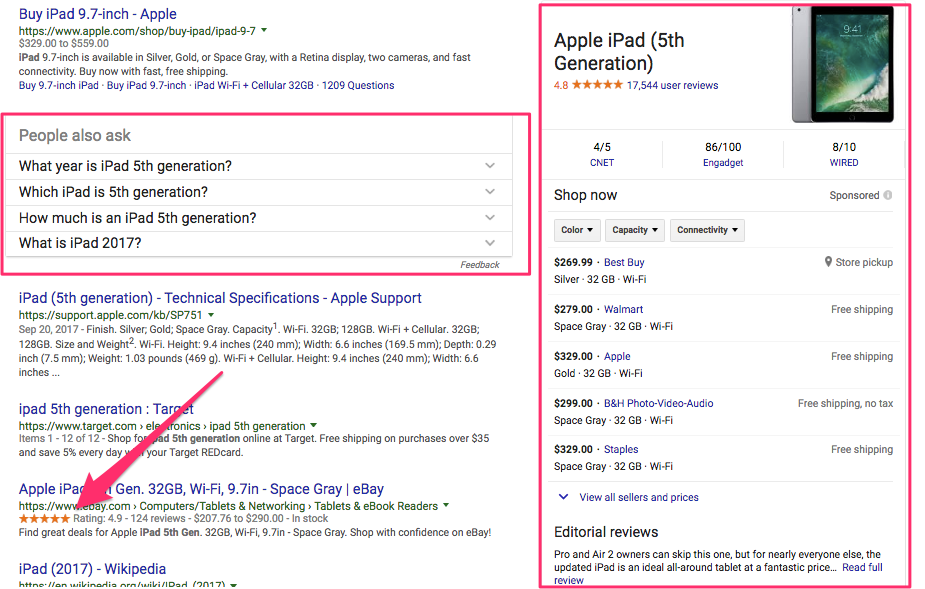Click 'Editorial reviews' heading text
Image resolution: width=925 pixels, height=589 pixels.
[x=606, y=532]
